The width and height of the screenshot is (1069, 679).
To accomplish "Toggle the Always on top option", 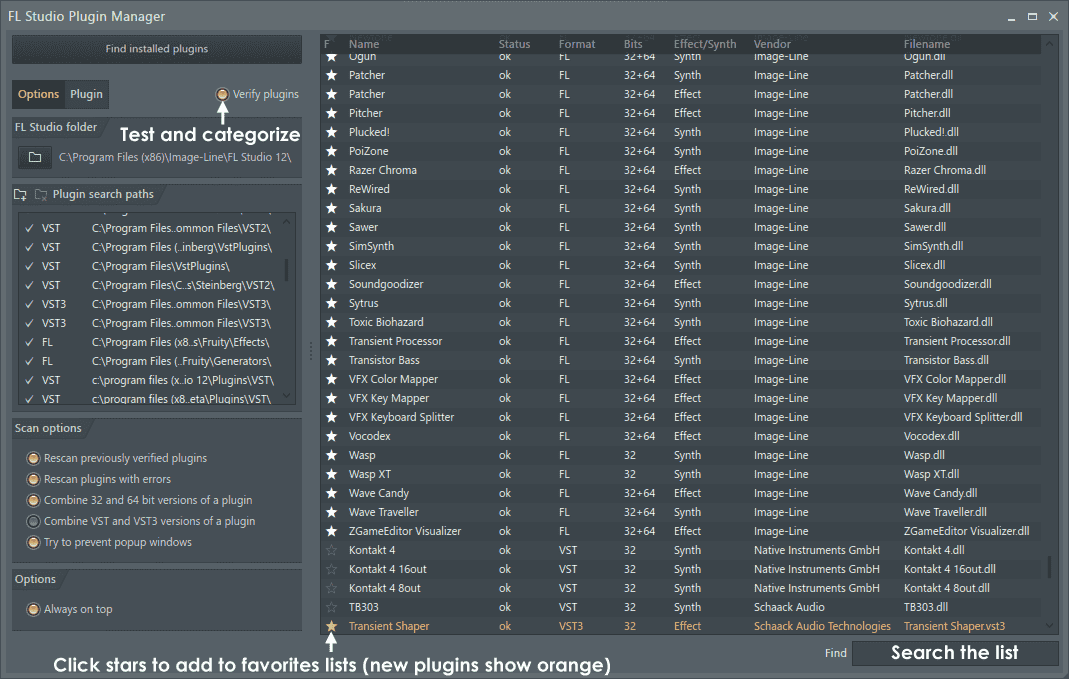I will click(x=33, y=609).
